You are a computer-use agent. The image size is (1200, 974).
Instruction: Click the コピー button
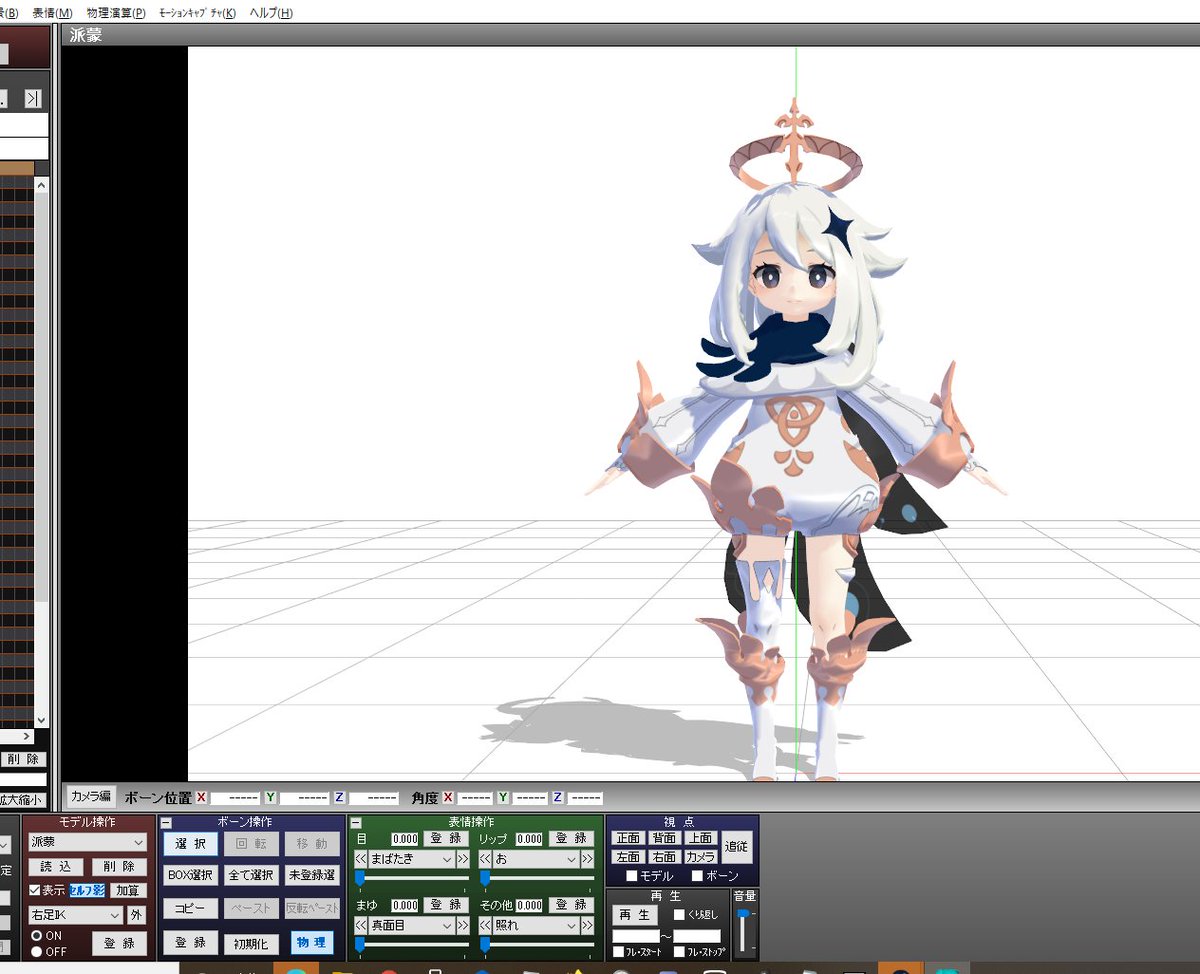click(190, 909)
